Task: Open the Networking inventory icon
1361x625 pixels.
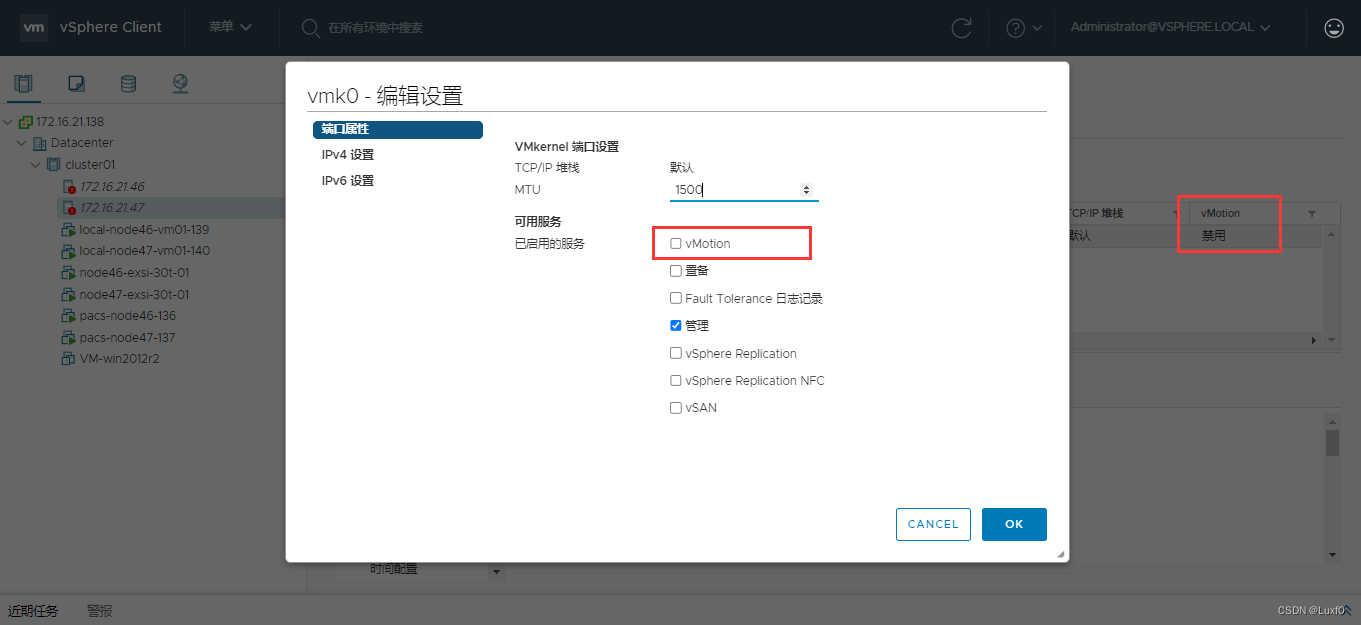Action: (180, 83)
